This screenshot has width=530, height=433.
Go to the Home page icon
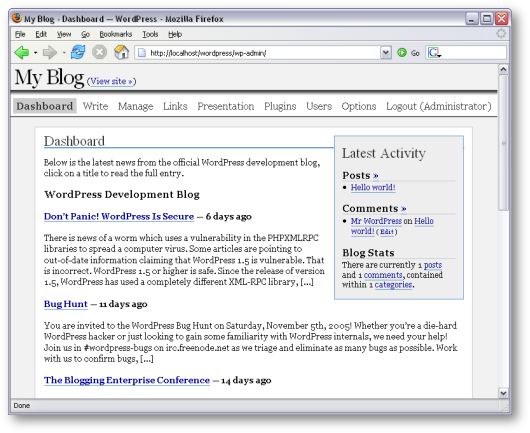point(121,52)
